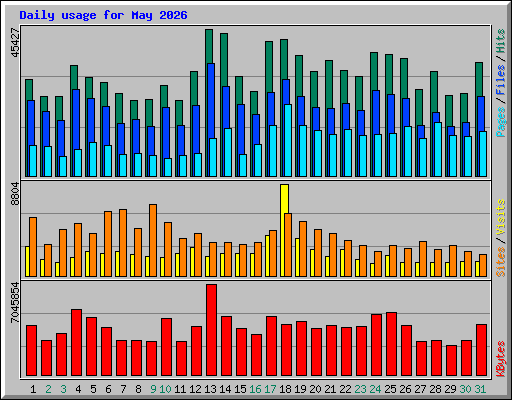Click the yellow sites bar for day 17
Screen dimensions: 512x400
[267, 256]
